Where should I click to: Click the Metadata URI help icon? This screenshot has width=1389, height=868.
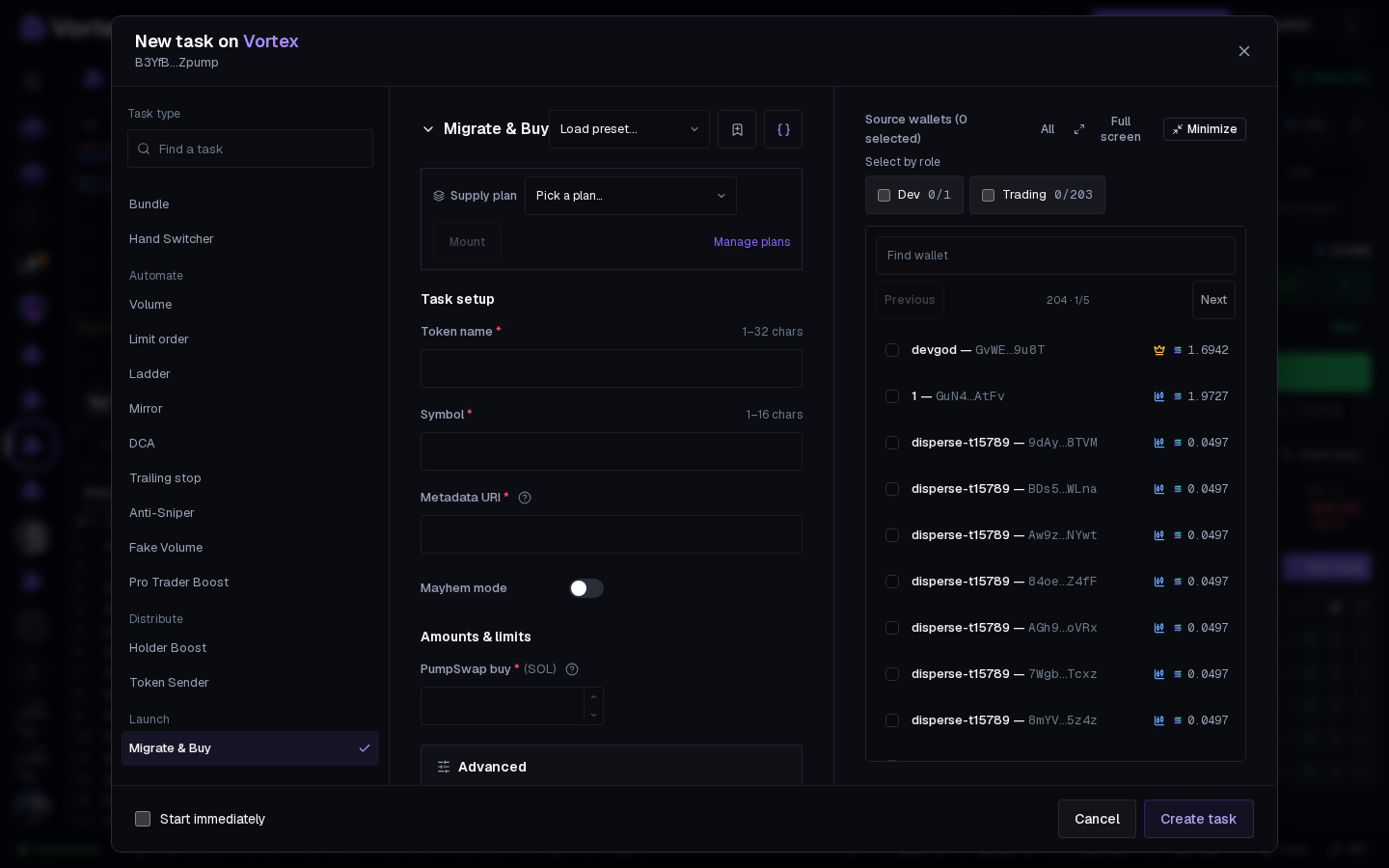(525, 498)
